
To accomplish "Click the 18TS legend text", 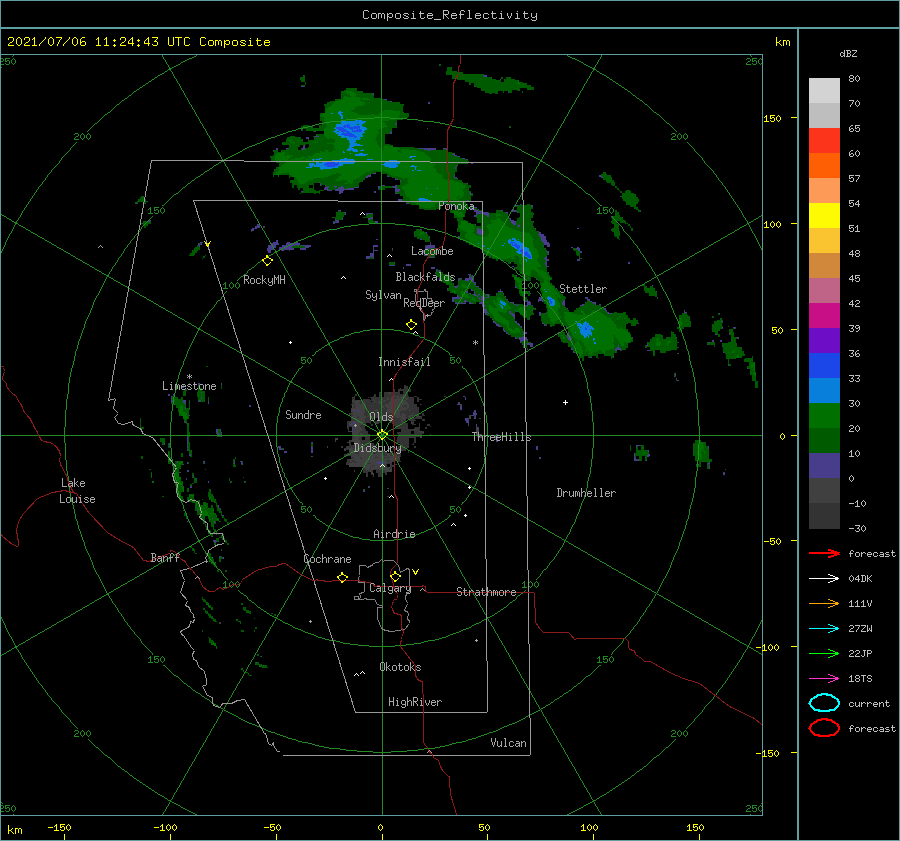I will pyautogui.click(x=860, y=679).
